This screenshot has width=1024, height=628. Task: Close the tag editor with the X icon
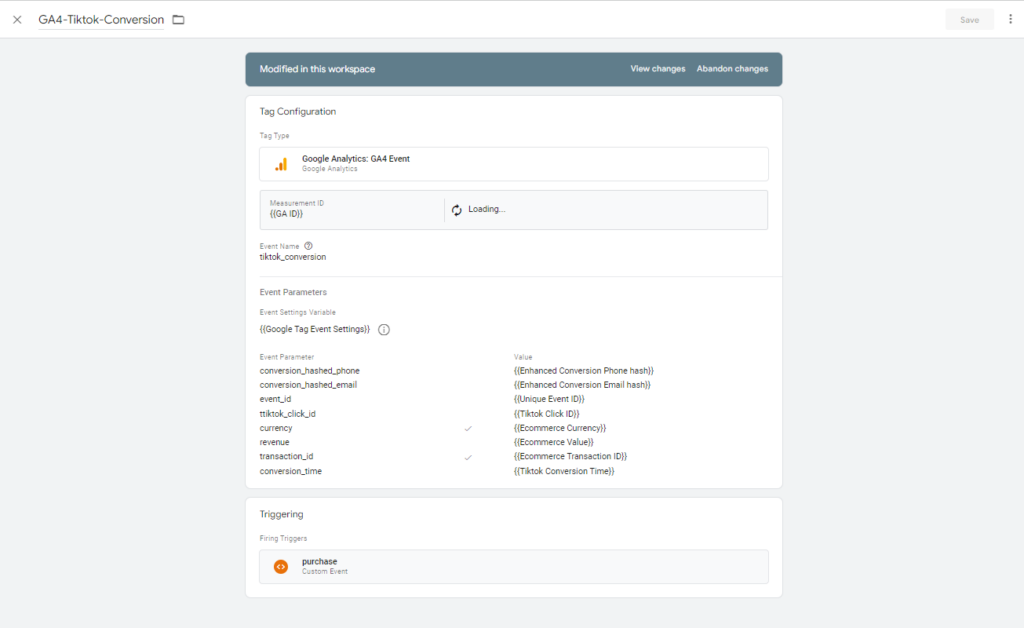tap(17, 20)
